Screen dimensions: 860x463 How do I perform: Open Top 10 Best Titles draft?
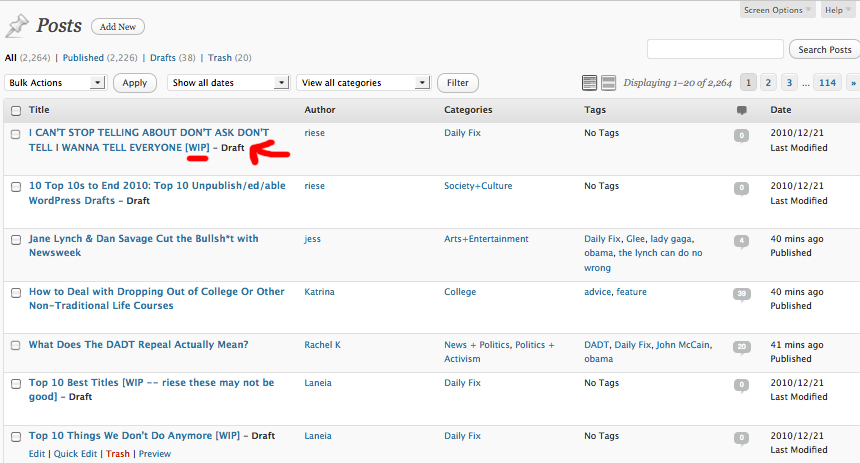point(151,389)
